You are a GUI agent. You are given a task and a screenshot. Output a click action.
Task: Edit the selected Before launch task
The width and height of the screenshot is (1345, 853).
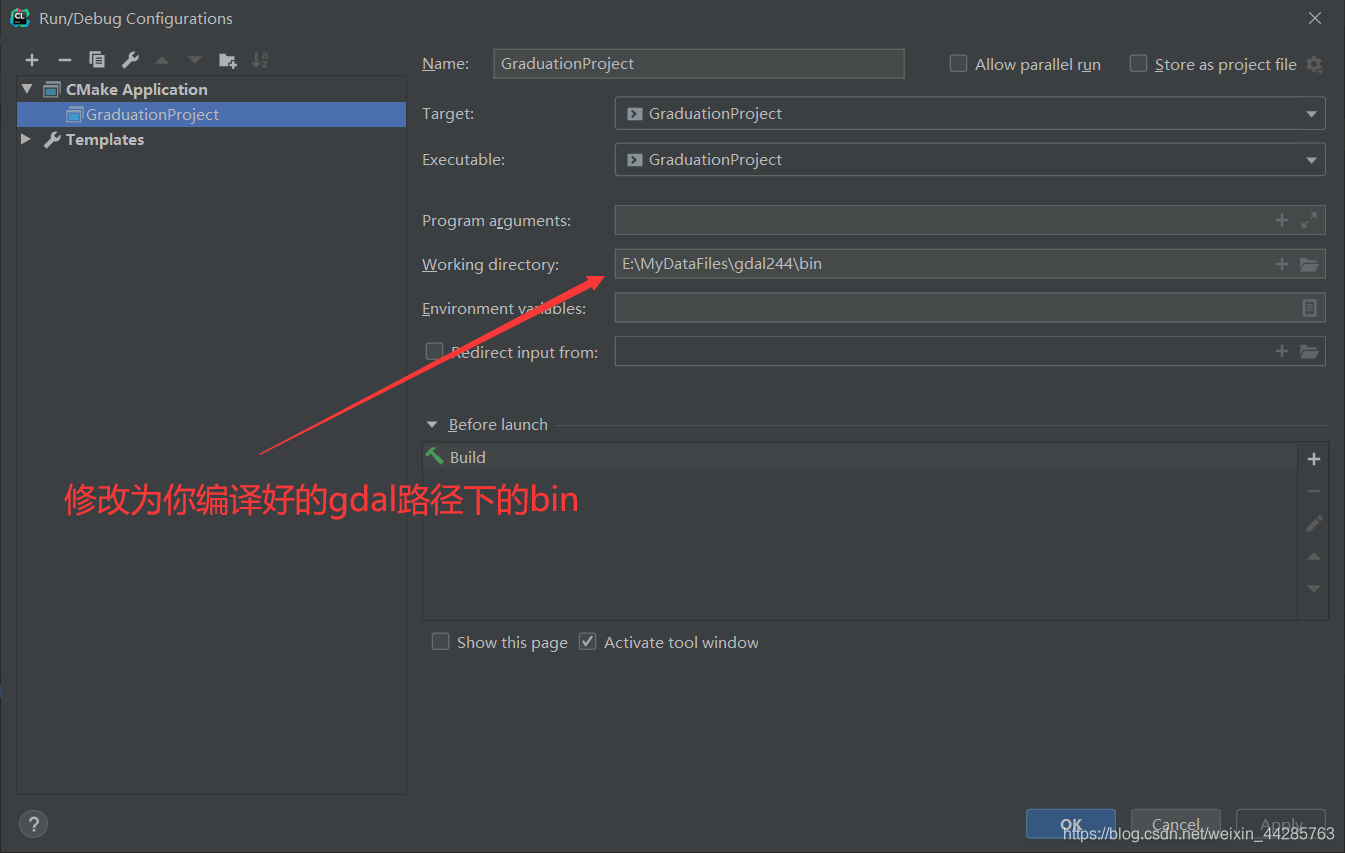[x=1314, y=523]
